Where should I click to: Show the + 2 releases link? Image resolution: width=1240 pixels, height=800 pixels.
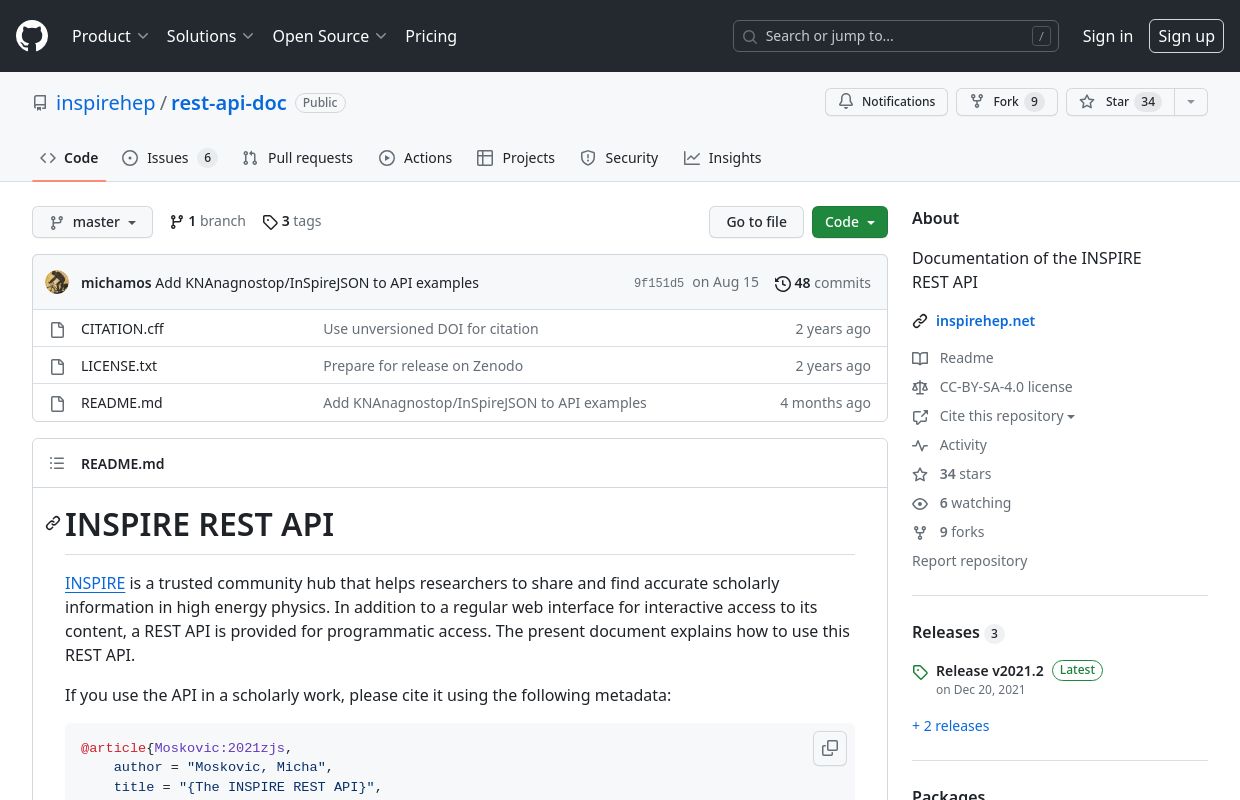click(x=951, y=726)
